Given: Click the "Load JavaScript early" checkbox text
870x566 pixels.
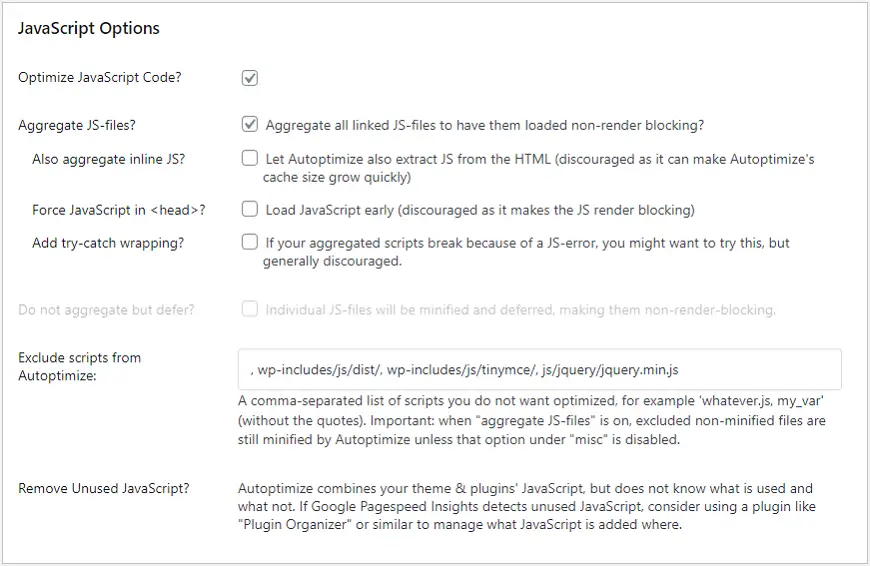Looking at the screenshot, I should tap(479, 210).
